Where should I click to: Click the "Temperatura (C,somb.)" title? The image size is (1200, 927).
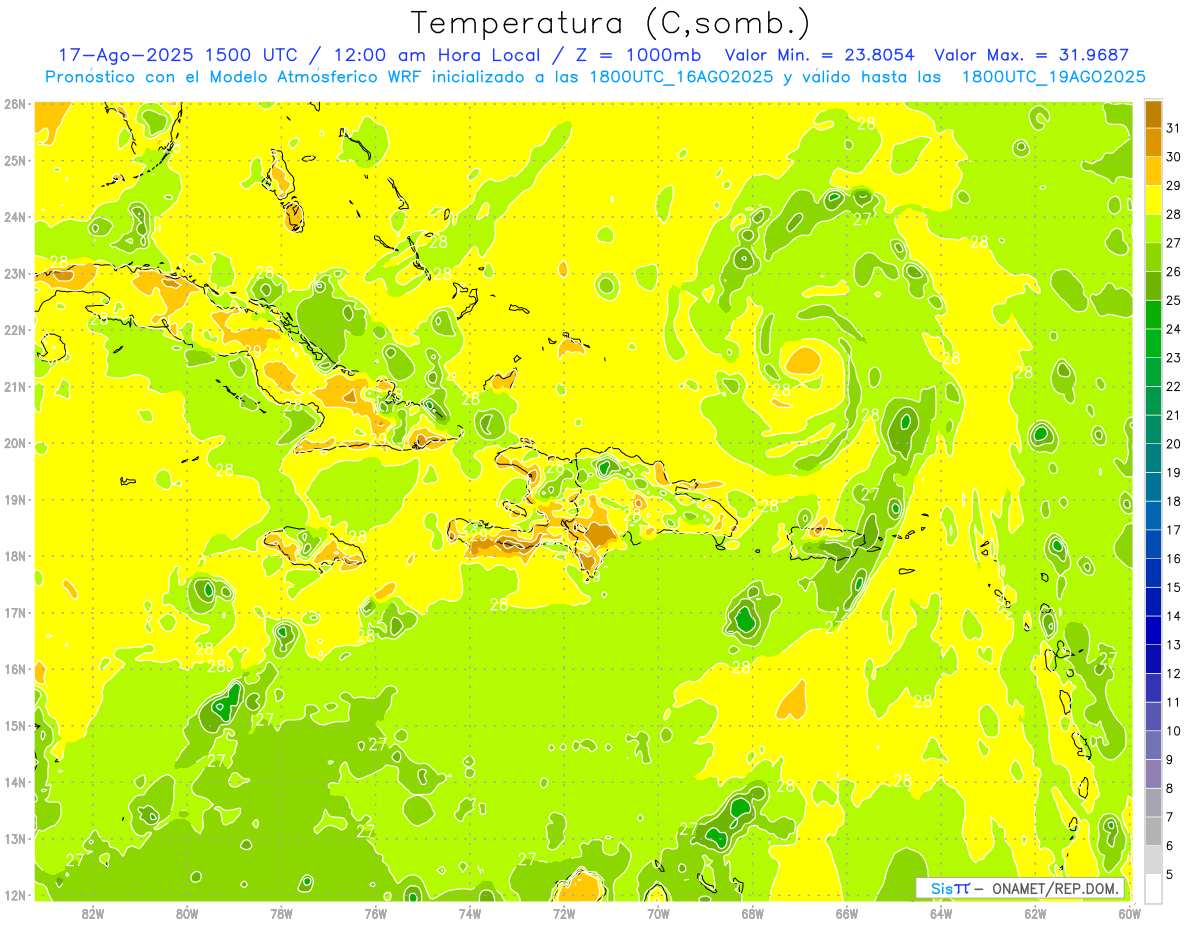pyautogui.click(x=611, y=23)
